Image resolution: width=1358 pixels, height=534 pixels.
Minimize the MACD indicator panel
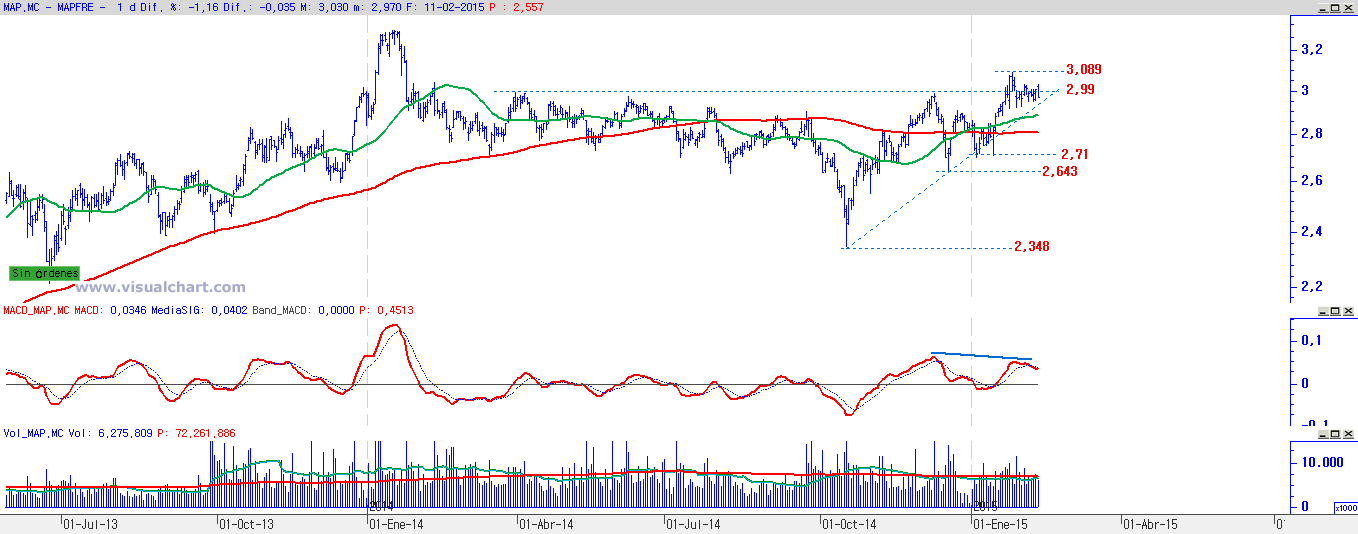coord(1323,313)
